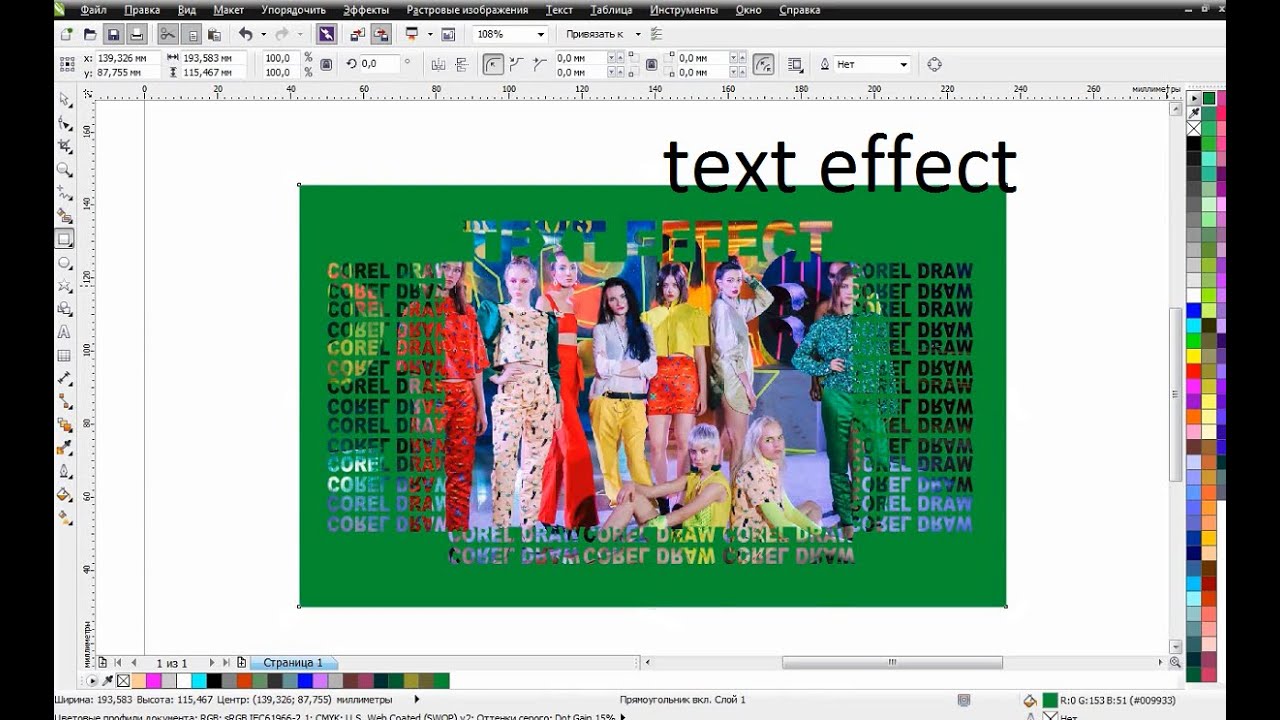The width and height of the screenshot is (1280, 720).
Task: Select the Freehand curve tool
Action: pos(65,192)
